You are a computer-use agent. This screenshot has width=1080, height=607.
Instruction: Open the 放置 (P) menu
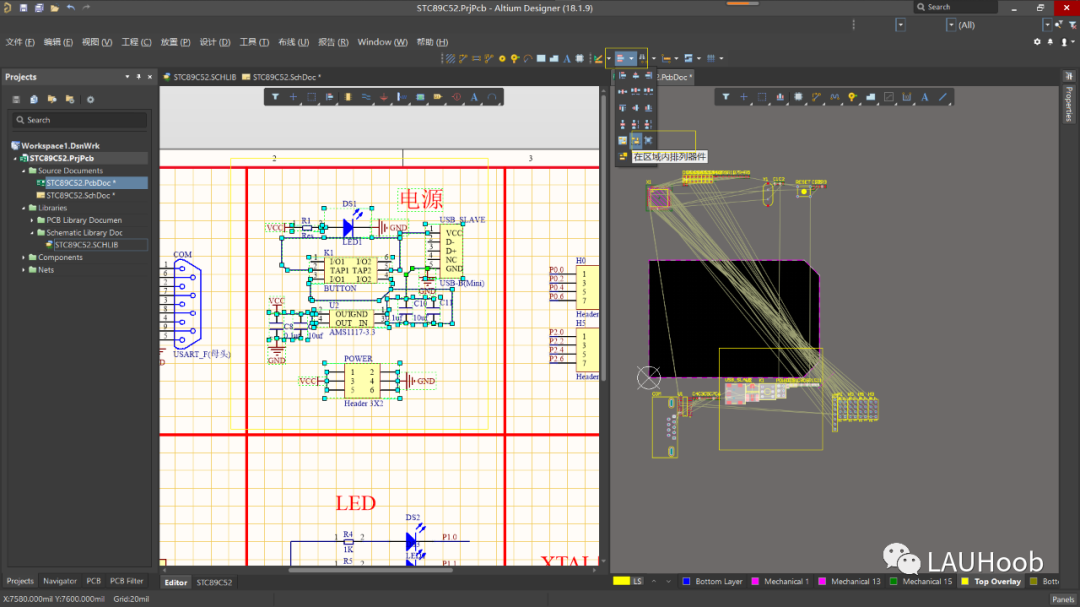pos(175,42)
